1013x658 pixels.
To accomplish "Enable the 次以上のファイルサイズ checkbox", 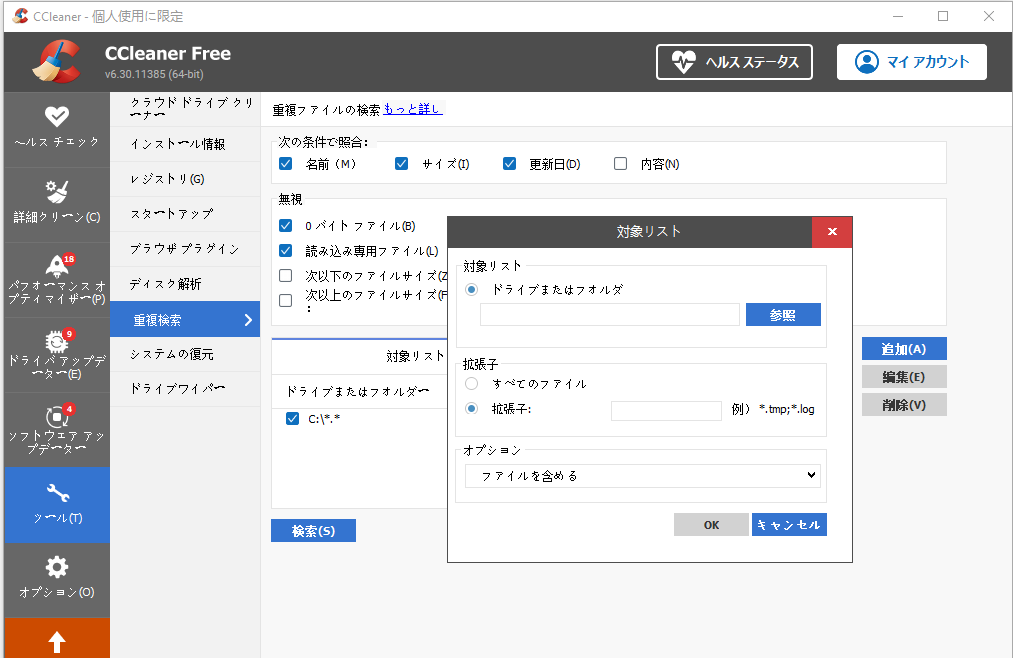I will click(286, 300).
